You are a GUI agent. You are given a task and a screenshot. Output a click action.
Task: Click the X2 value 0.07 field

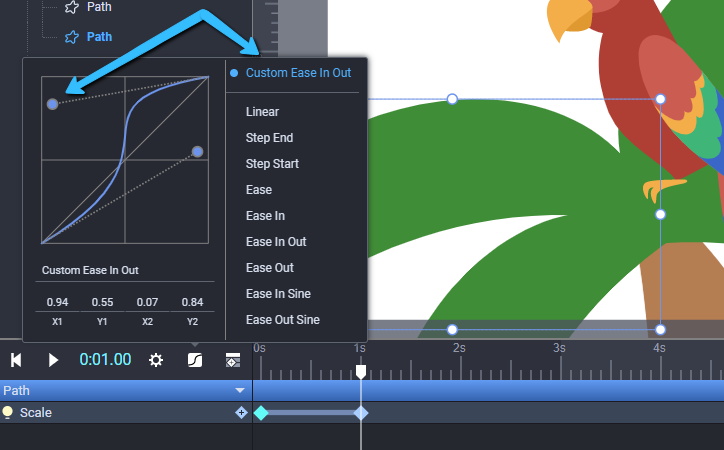click(x=147, y=302)
